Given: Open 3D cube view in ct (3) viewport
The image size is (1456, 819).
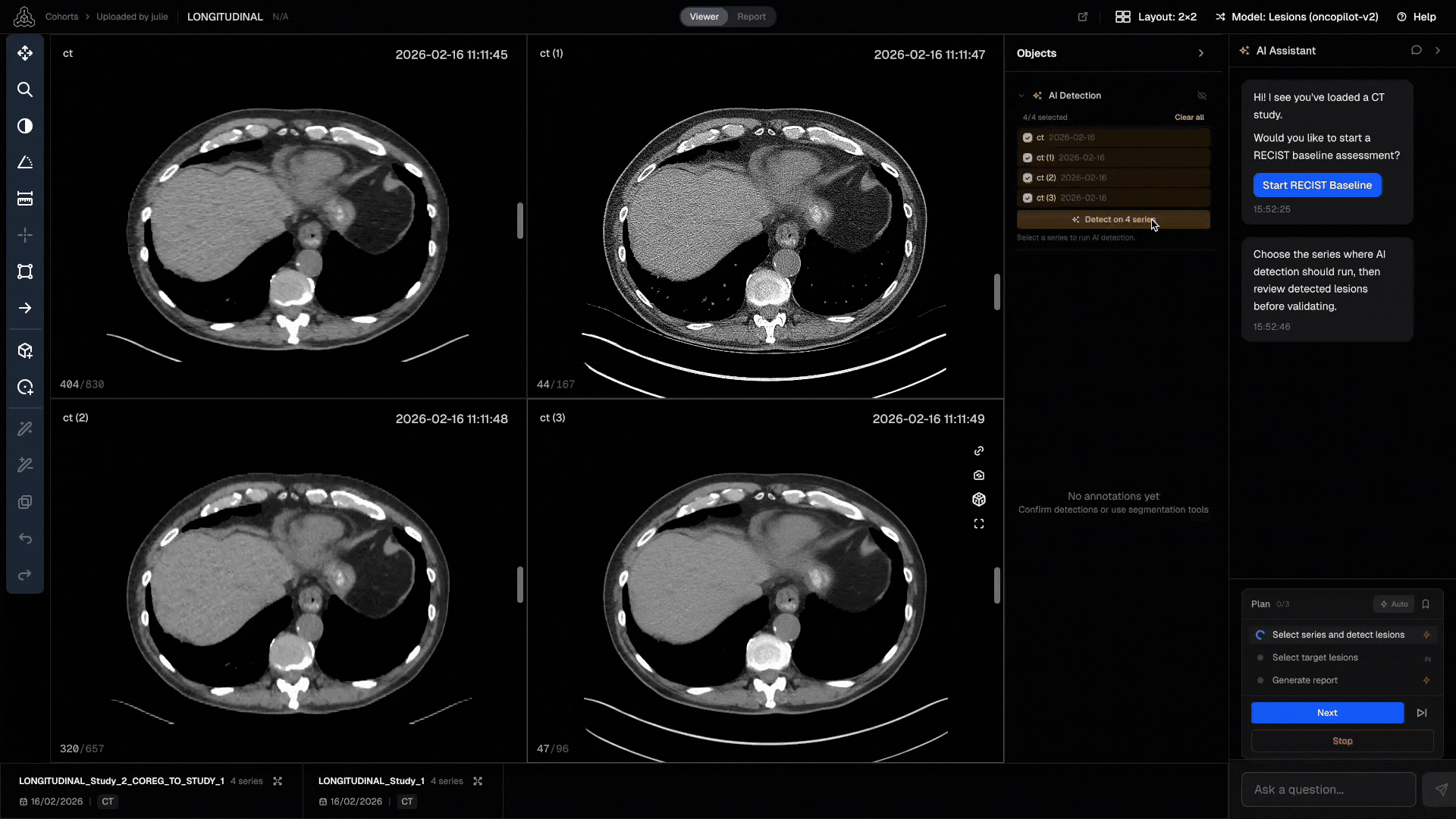Looking at the screenshot, I should [979, 500].
